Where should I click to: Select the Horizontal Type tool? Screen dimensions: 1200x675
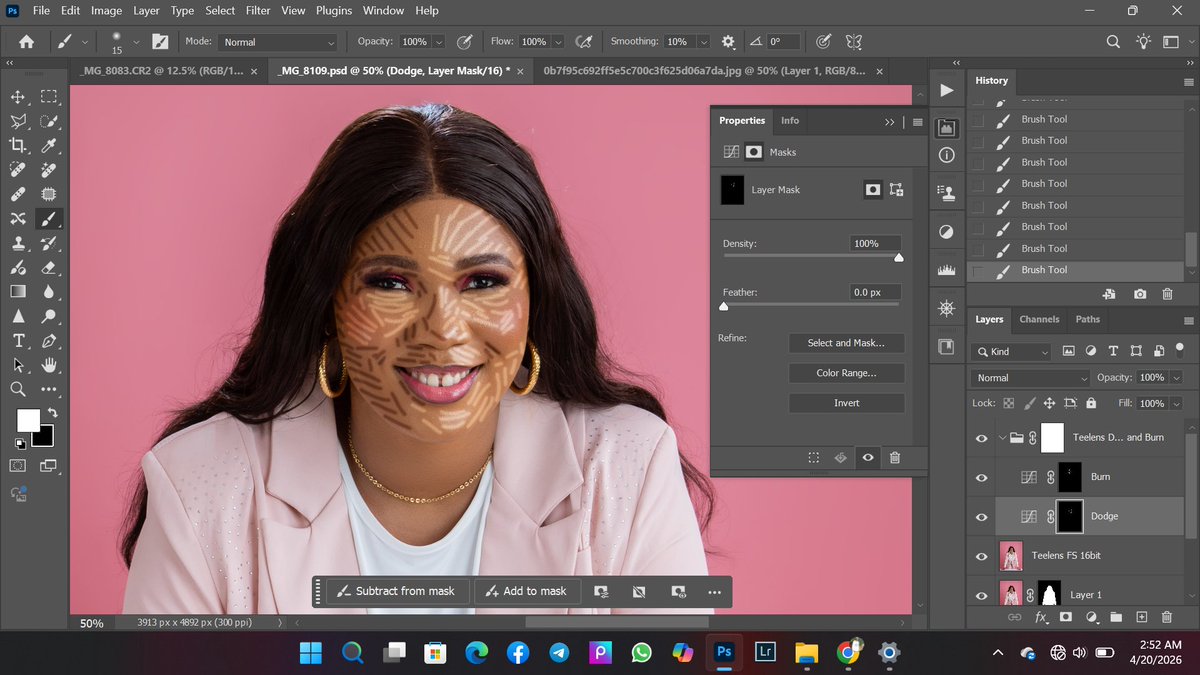(x=18, y=340)
